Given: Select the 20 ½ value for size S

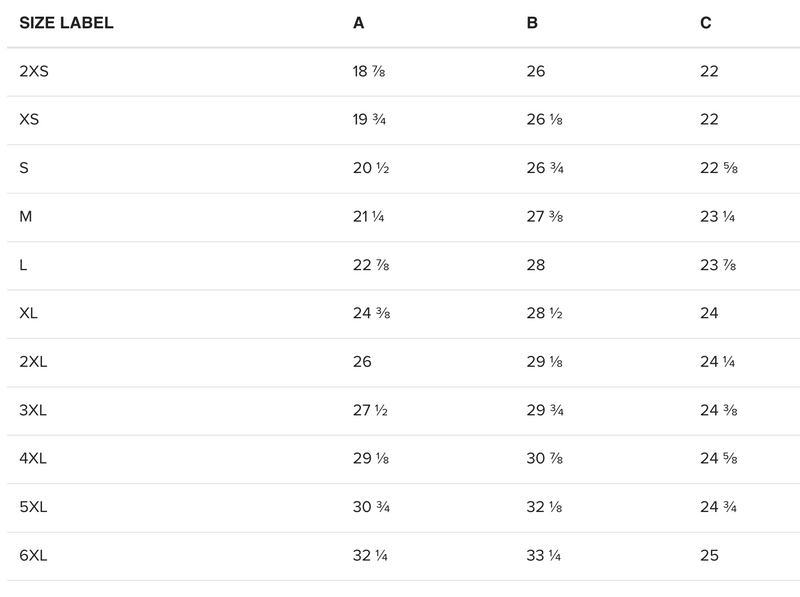Looking at the screenshot, I should coord(371,168).
